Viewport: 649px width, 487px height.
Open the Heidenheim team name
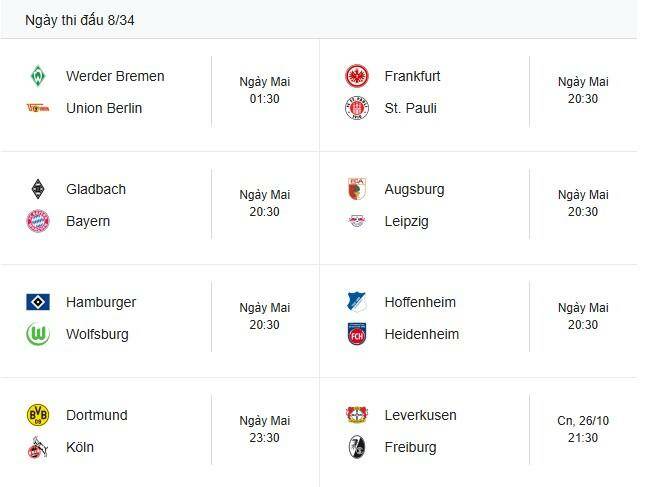point(421,334)
